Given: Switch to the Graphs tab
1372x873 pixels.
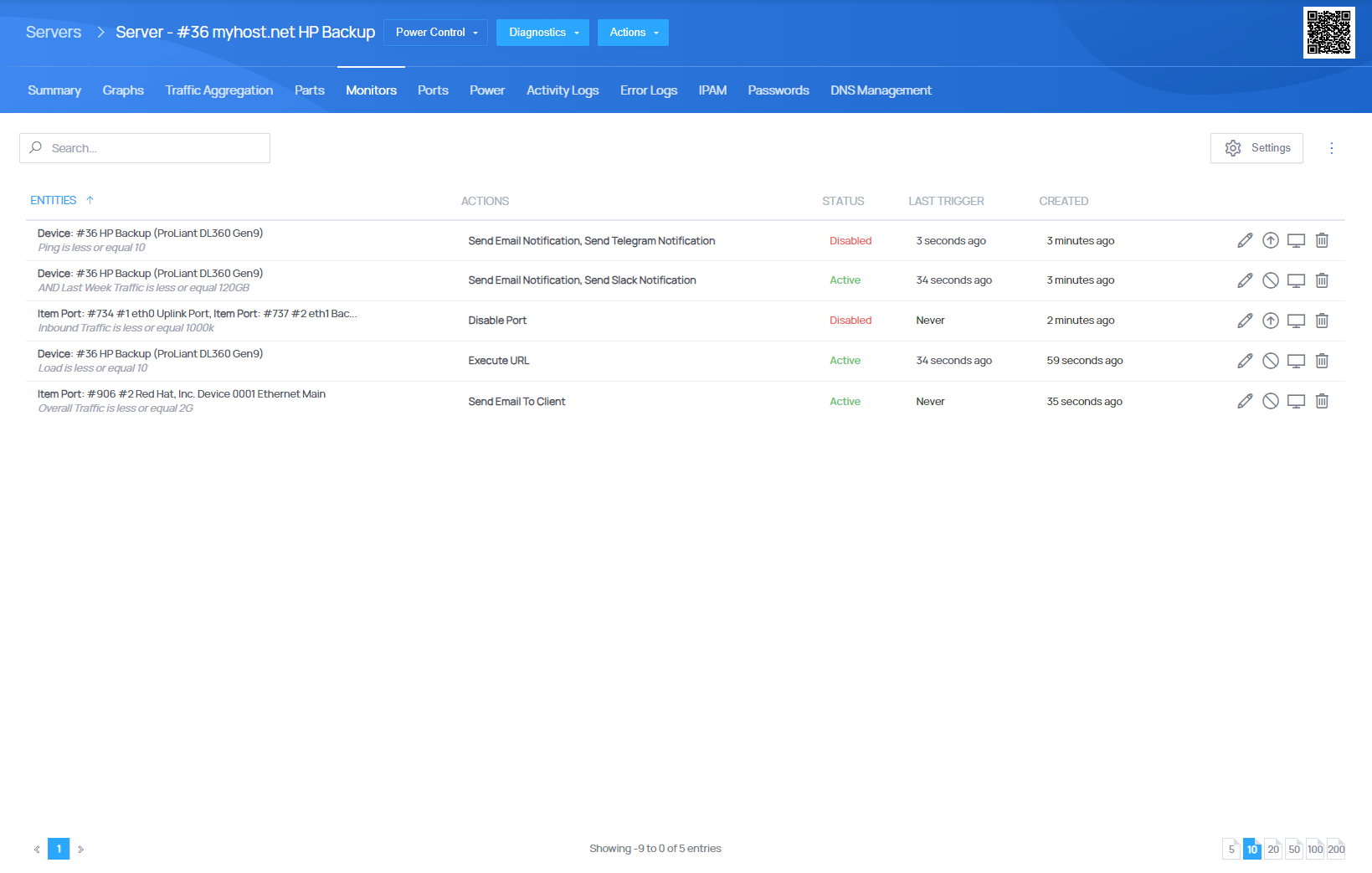Looking at the screenshot, I should coord(123,90).
